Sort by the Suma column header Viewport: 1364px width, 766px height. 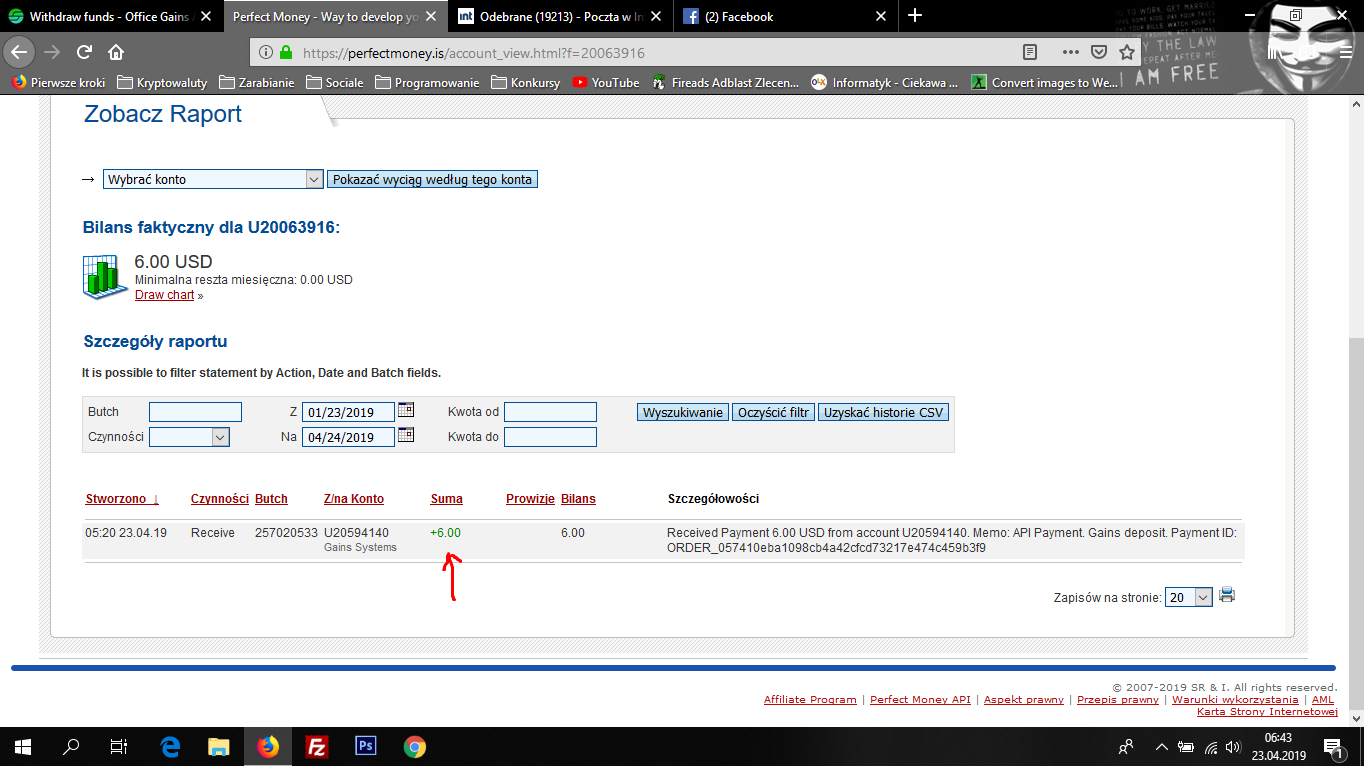[x=446, y=499]
